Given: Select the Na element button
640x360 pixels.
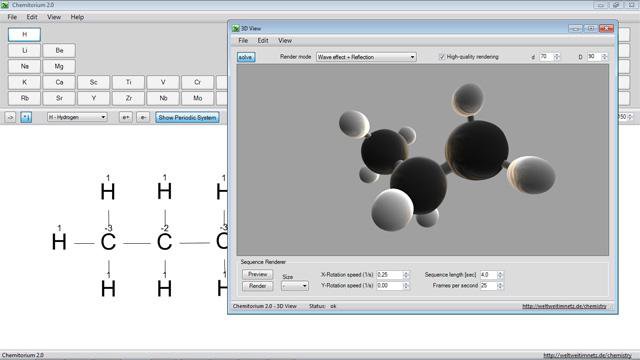Looking at the screenshot, I should [x=24, y=67].
